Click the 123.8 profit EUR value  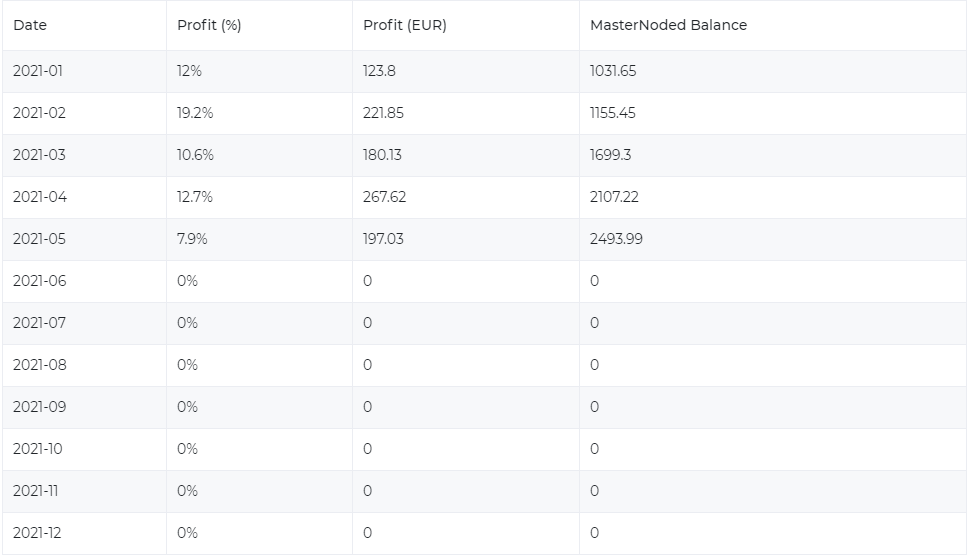click(x=380, y=71)
